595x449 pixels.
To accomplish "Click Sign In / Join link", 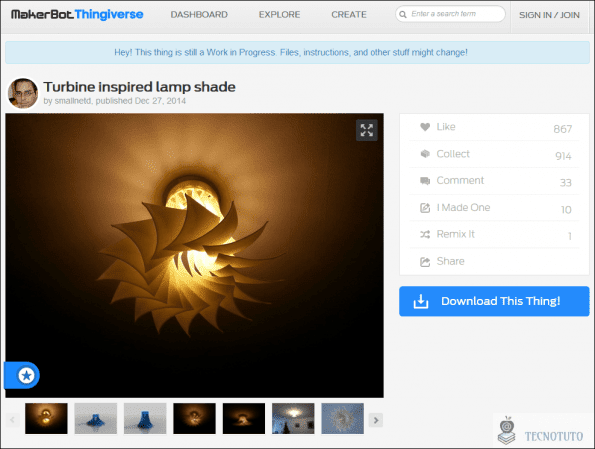I will click(x=549, y=15).
